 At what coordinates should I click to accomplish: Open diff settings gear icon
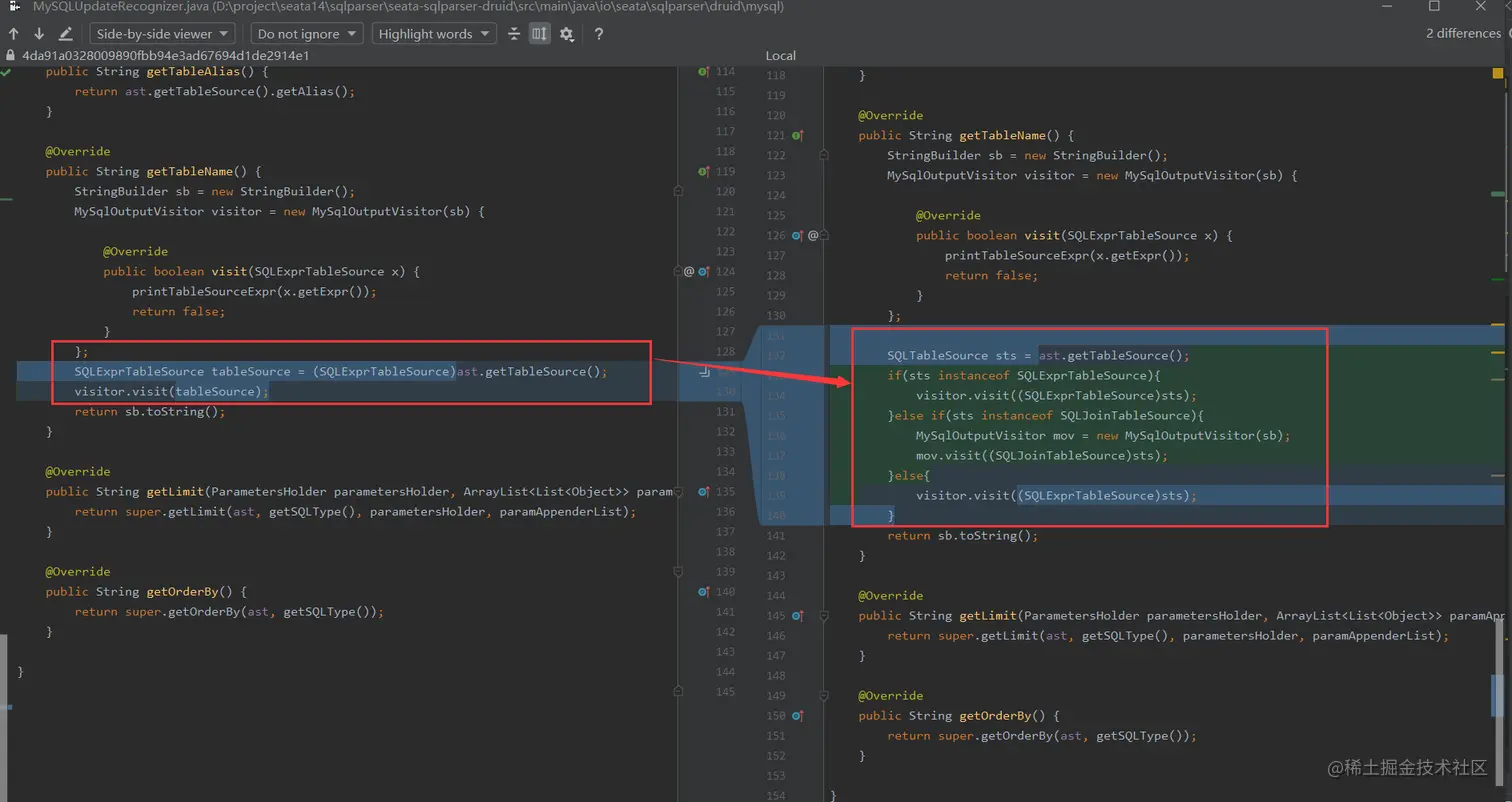(567, 34)
